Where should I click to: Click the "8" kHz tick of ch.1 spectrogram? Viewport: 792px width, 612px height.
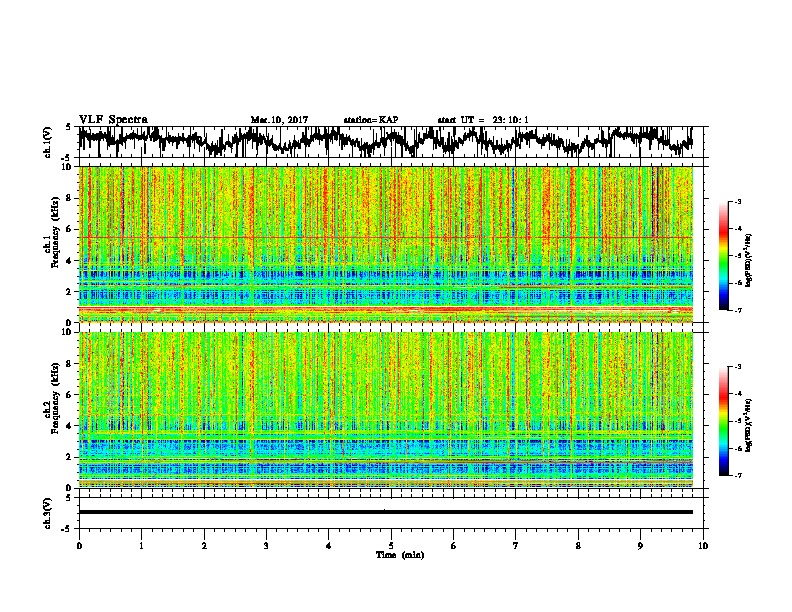coord(70,198)
